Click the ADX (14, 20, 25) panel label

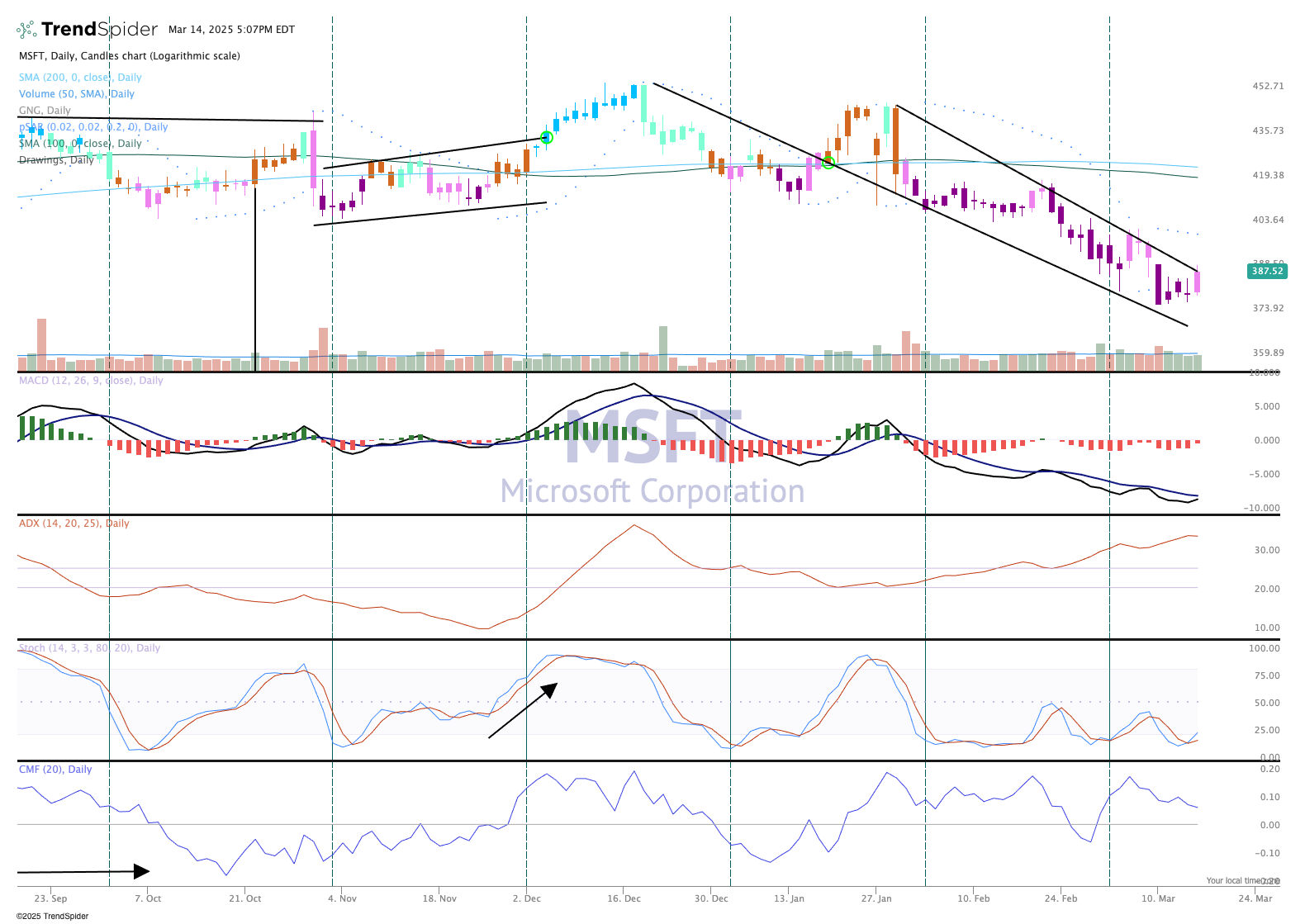(x=74, y=524)
